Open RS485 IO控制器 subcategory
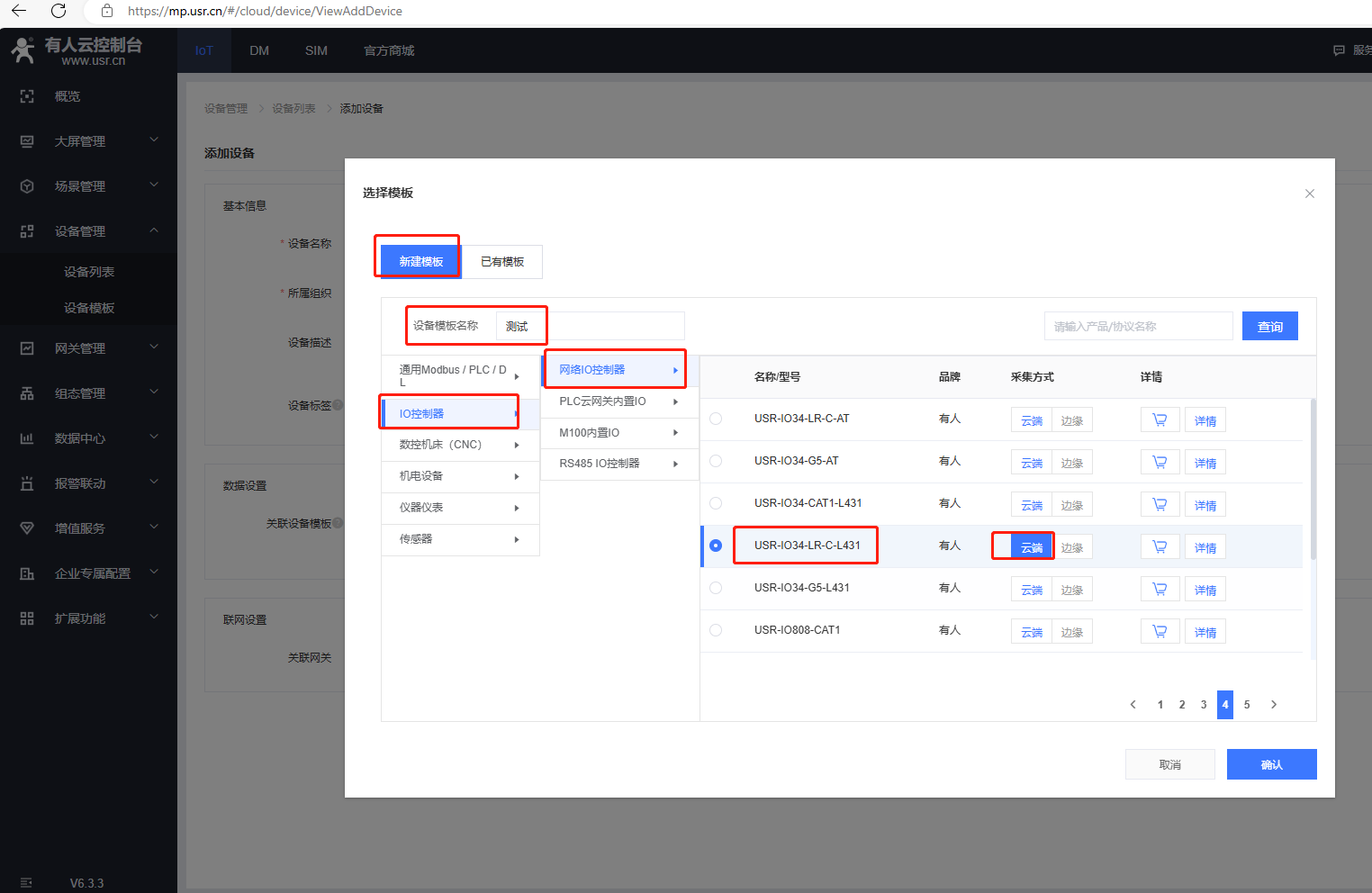 619,464
